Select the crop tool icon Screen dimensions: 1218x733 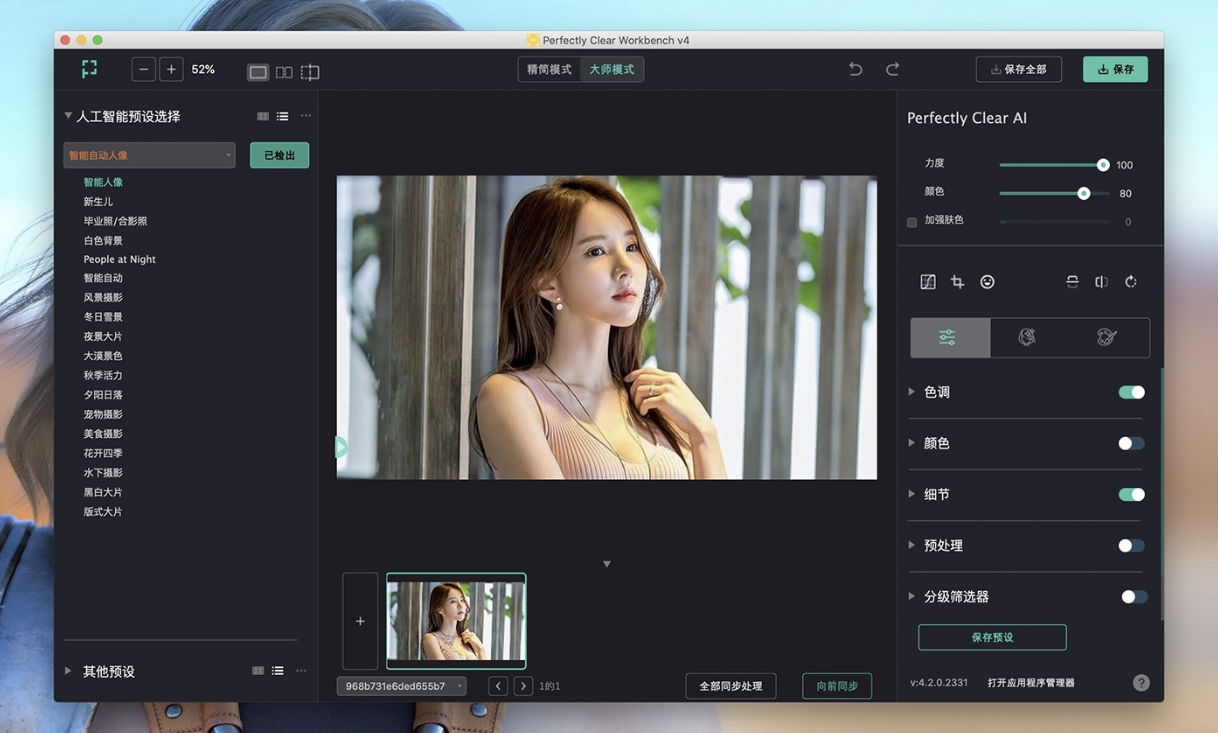[957, 282]
